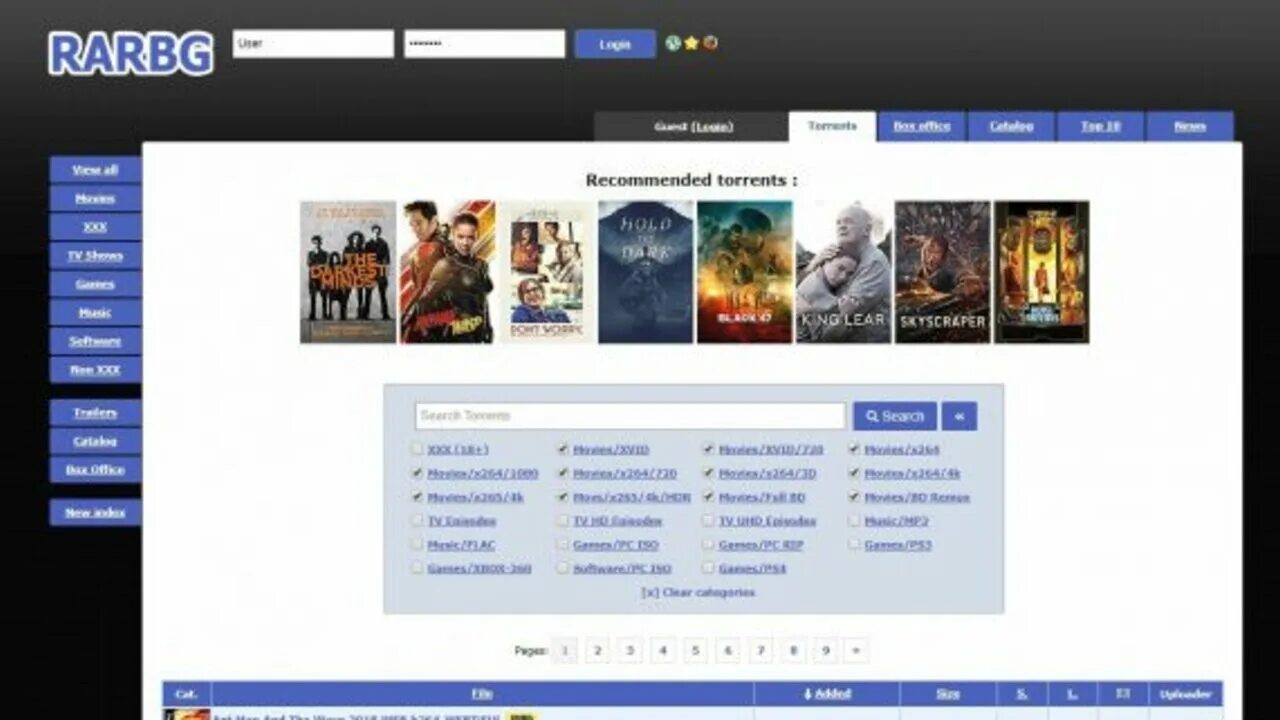Sort by the Size column header
This screenshot has height=720, width=1280.
(948, 694)
